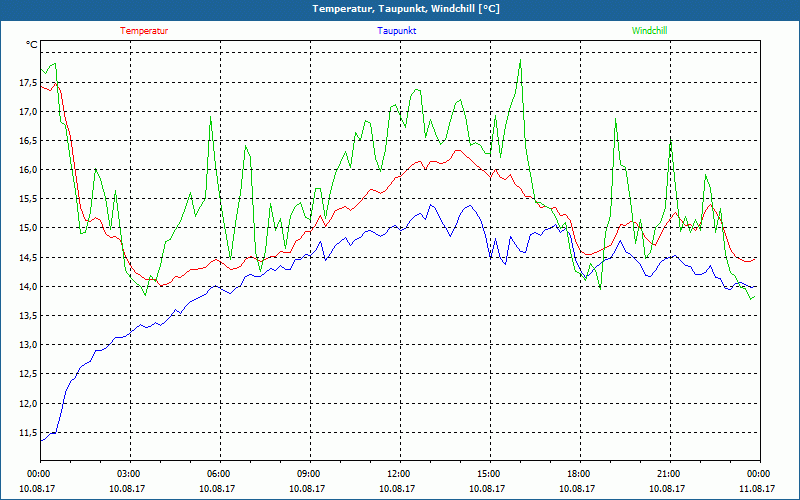Click the blue Taupunkt legend label

(x=397, y=30)
